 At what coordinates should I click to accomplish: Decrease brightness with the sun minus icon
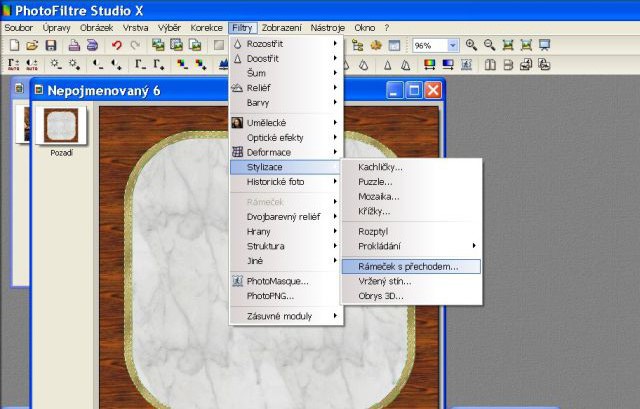(56, 64)
